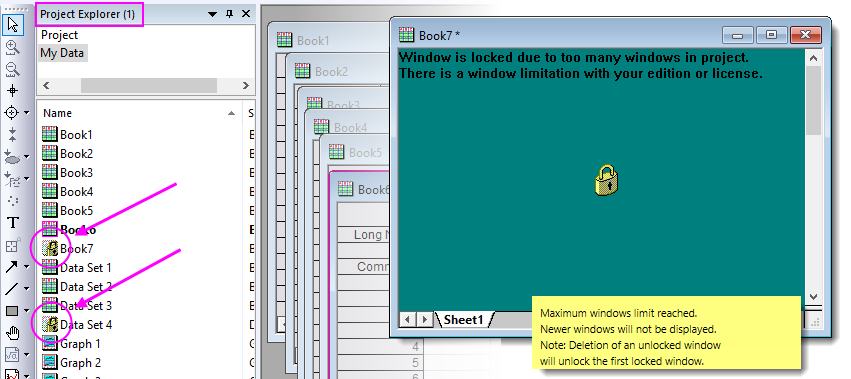The width and height of the screenshot is (851, 379).
Task: Open Data Reader tool dropdown arrow
Action: pos(27,113)
